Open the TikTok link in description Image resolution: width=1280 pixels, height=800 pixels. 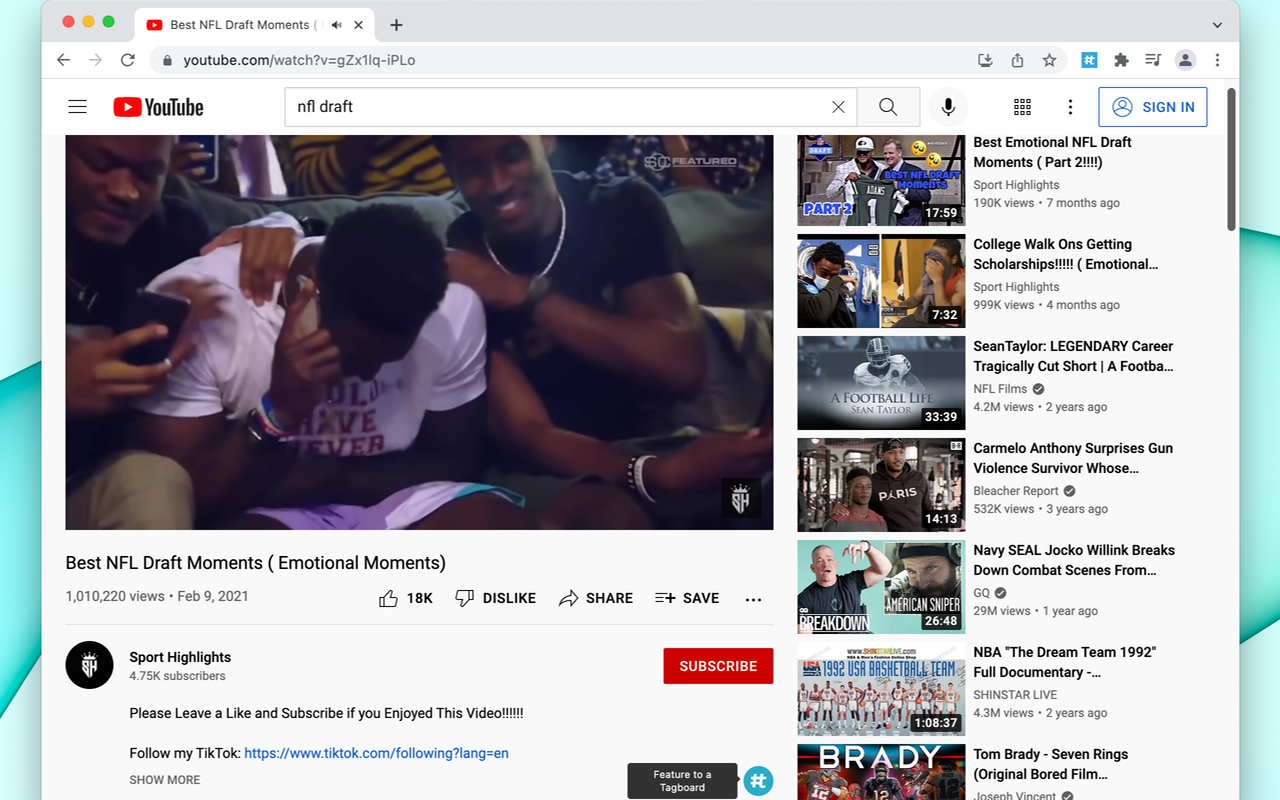(x=376, y=753)
